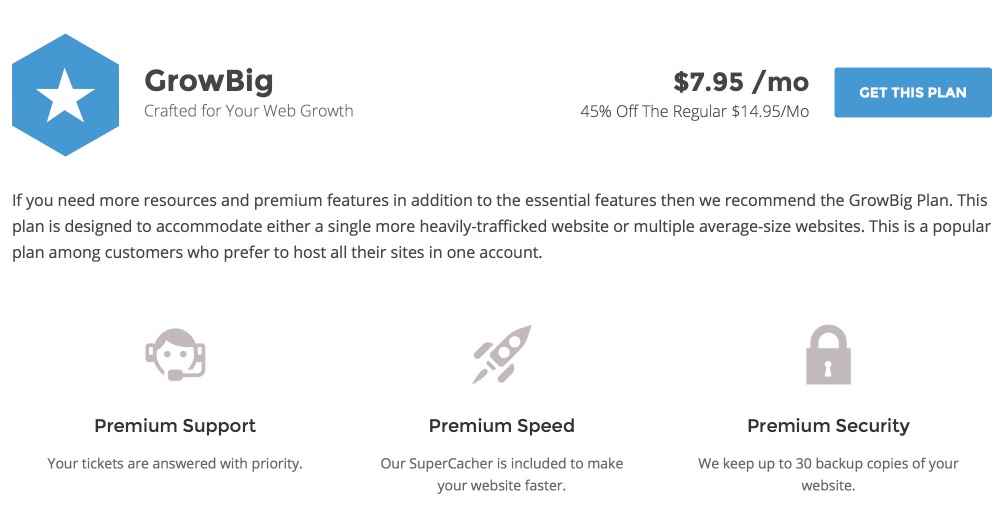Click the GrowBig plan description paragraph

pos(501,226)
